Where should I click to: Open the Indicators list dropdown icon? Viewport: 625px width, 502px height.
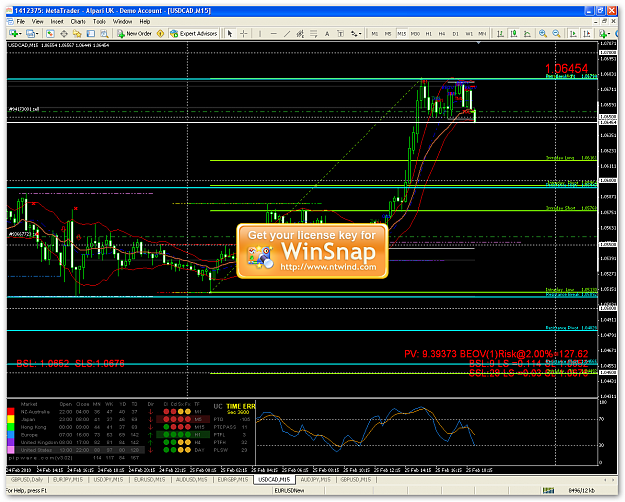click(604, 34)
